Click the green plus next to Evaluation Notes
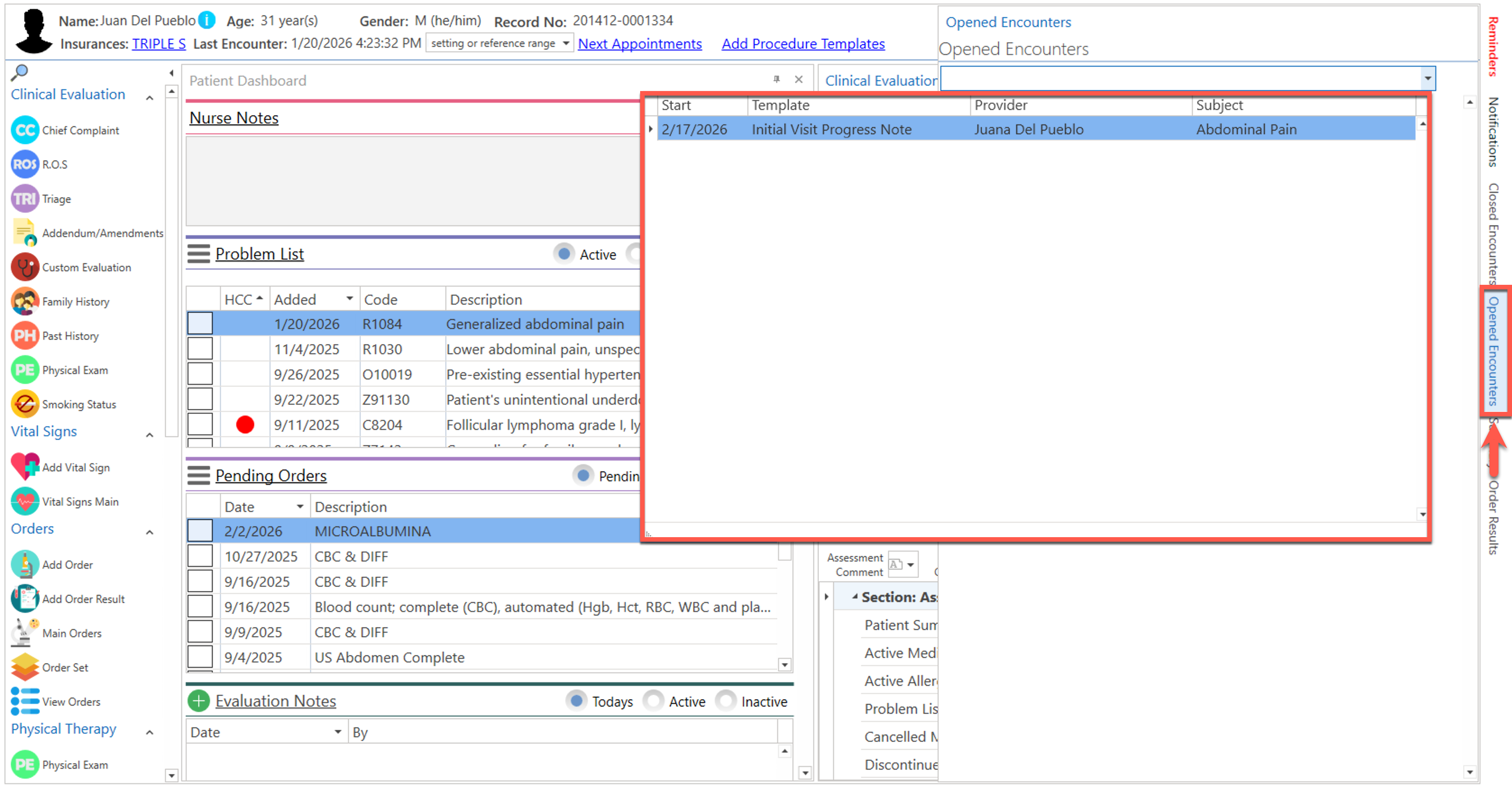1512x785 pixels. point(198,701)
